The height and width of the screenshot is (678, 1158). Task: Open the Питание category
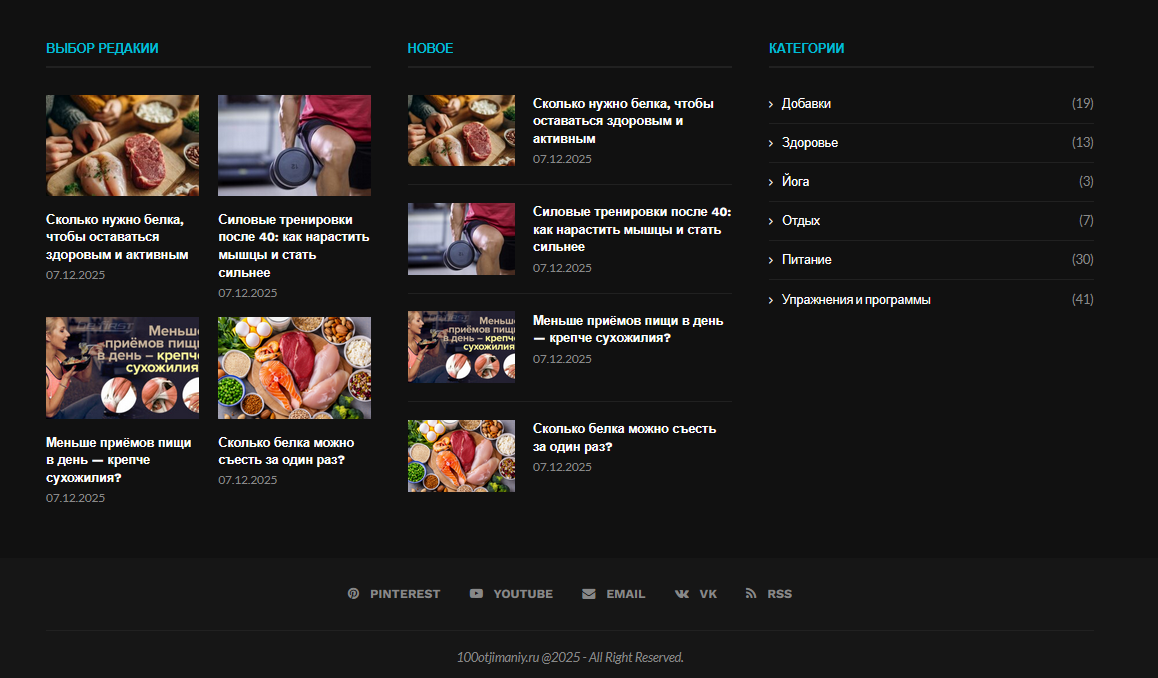(806, 259)
